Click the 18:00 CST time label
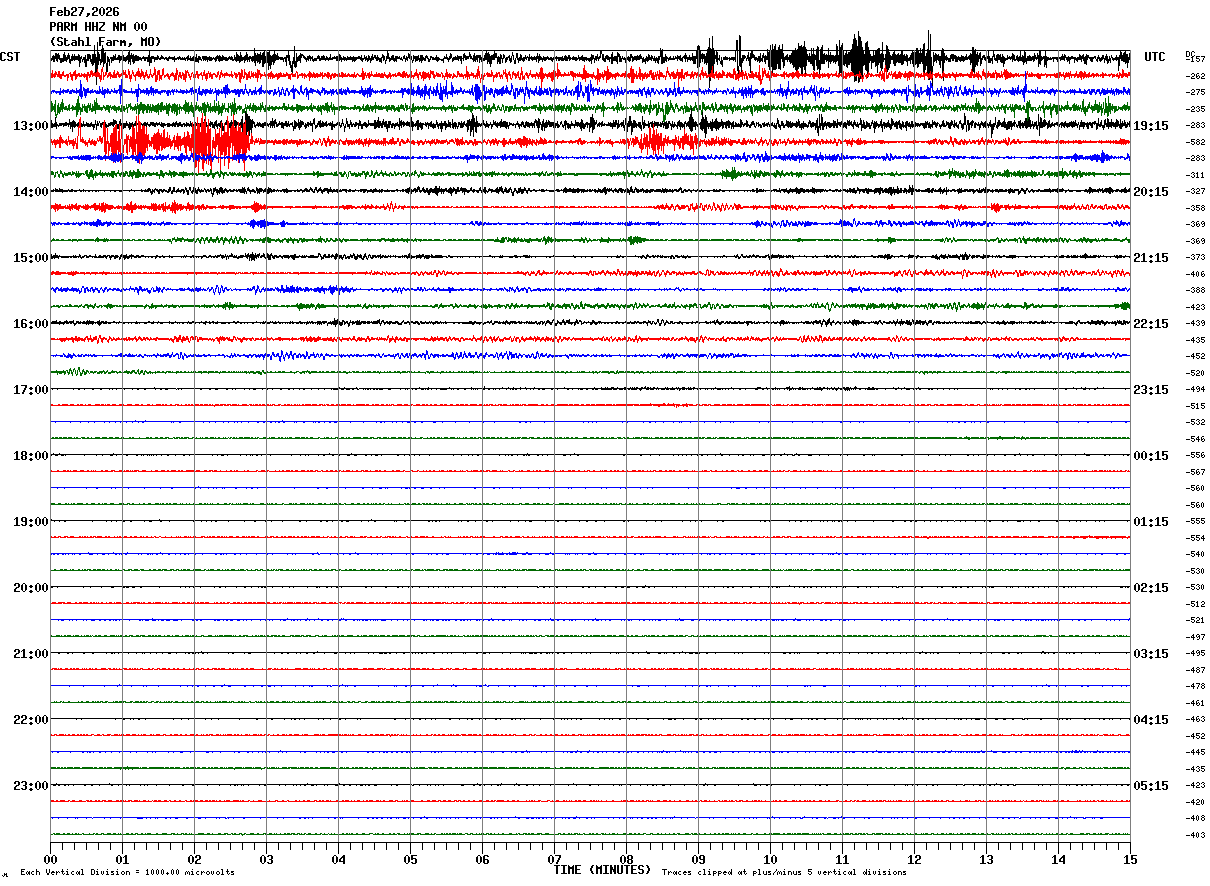The image size is (1210, 886). [x=31, y=456]
